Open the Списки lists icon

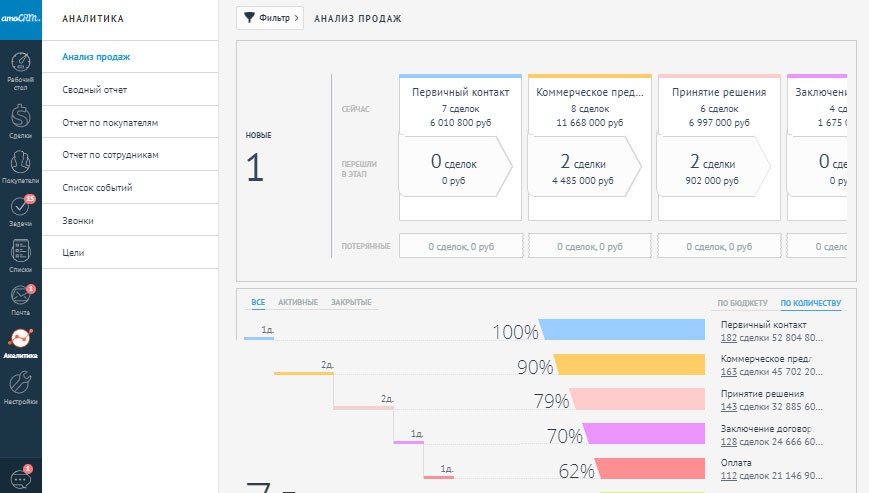point(20,254)
